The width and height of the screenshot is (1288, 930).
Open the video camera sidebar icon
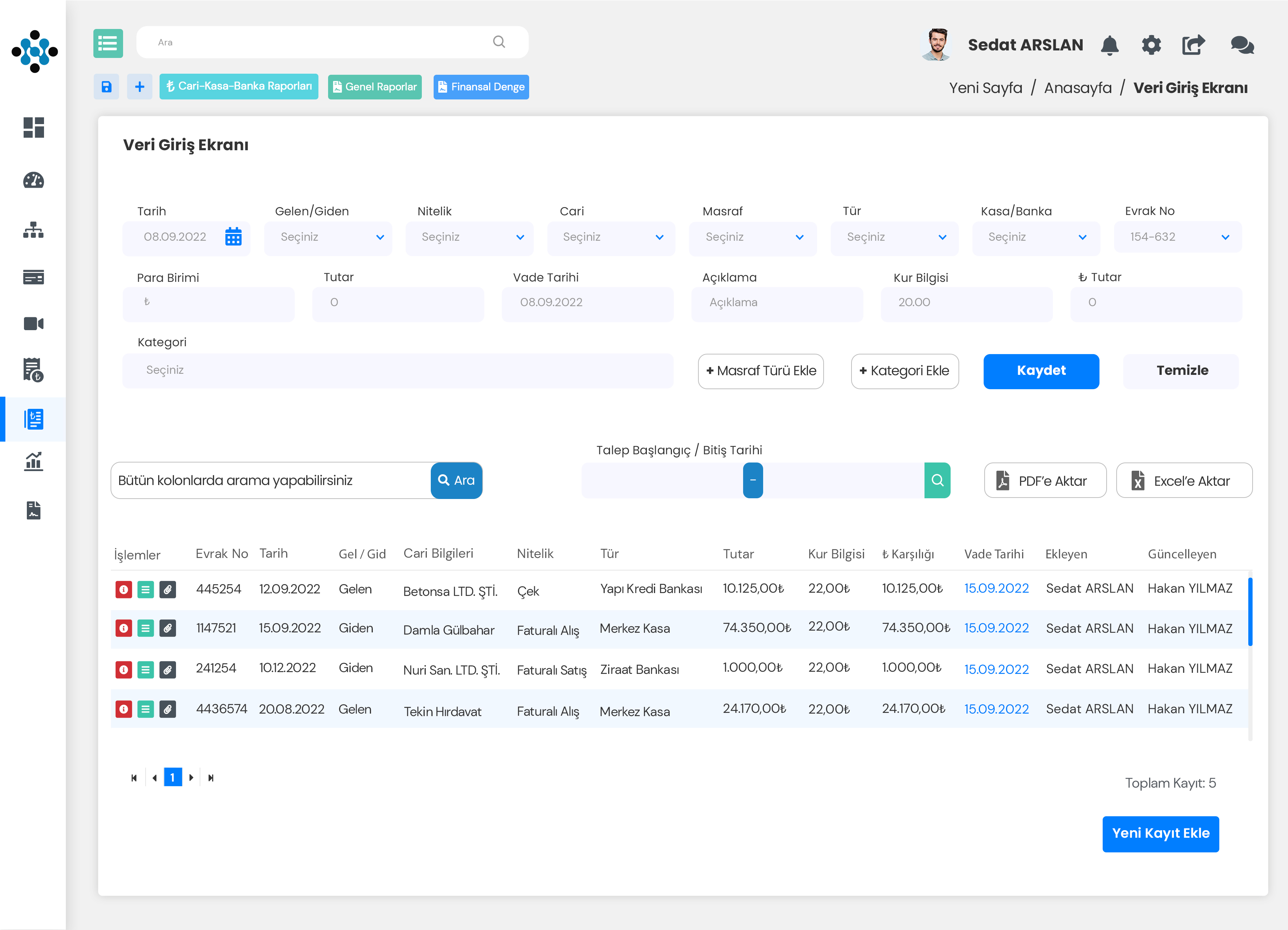34,324
